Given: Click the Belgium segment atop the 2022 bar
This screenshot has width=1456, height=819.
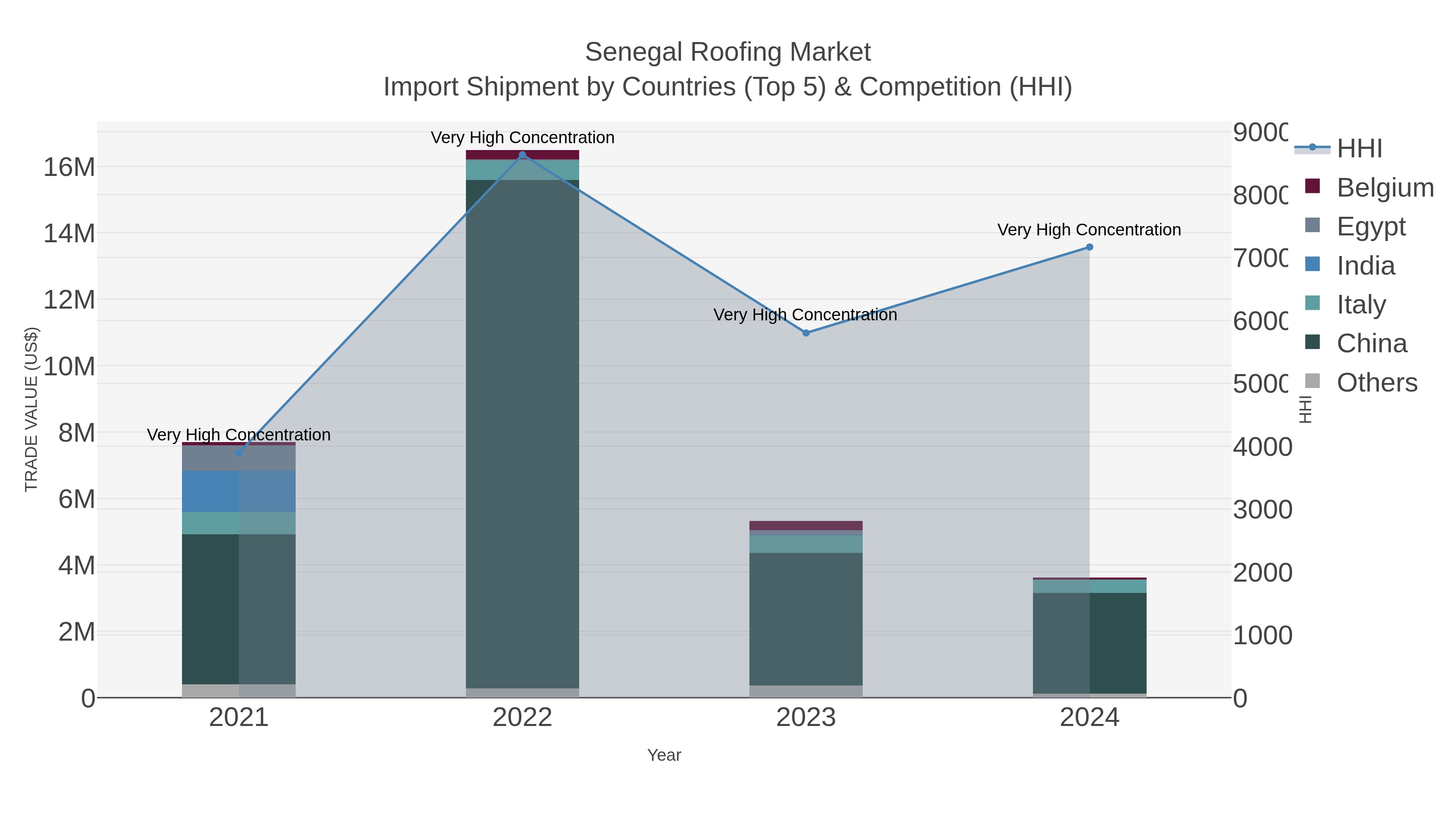Looking at the screenshot, I should [522, 155].
